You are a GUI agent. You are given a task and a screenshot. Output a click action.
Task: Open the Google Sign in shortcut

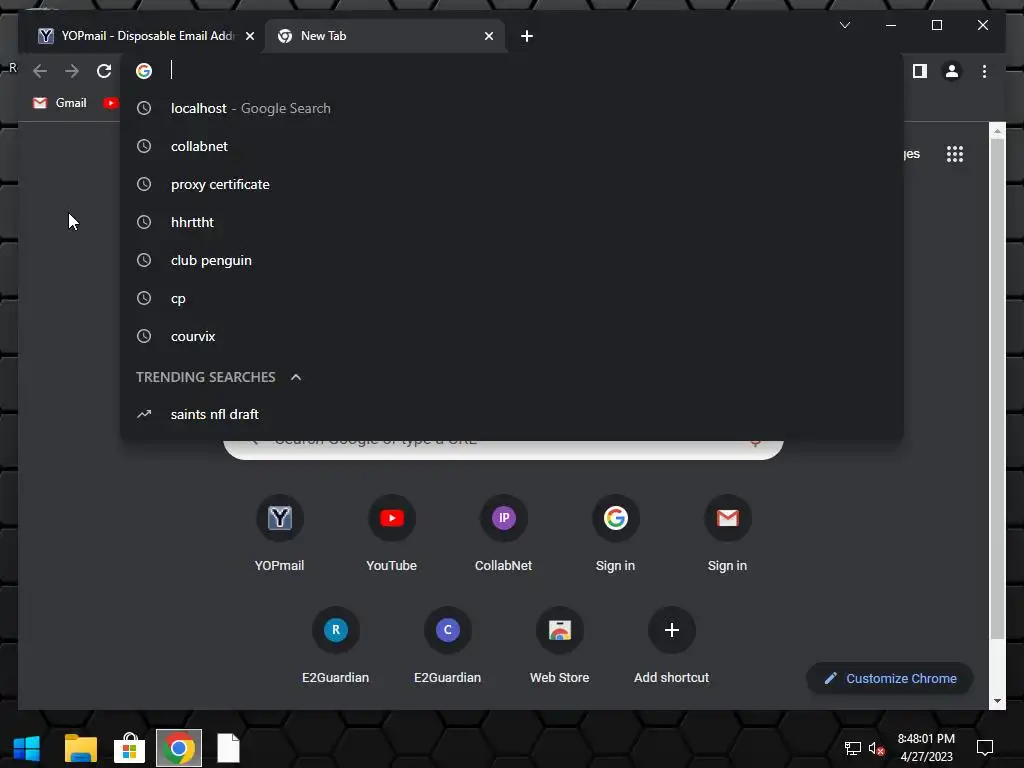615,534
